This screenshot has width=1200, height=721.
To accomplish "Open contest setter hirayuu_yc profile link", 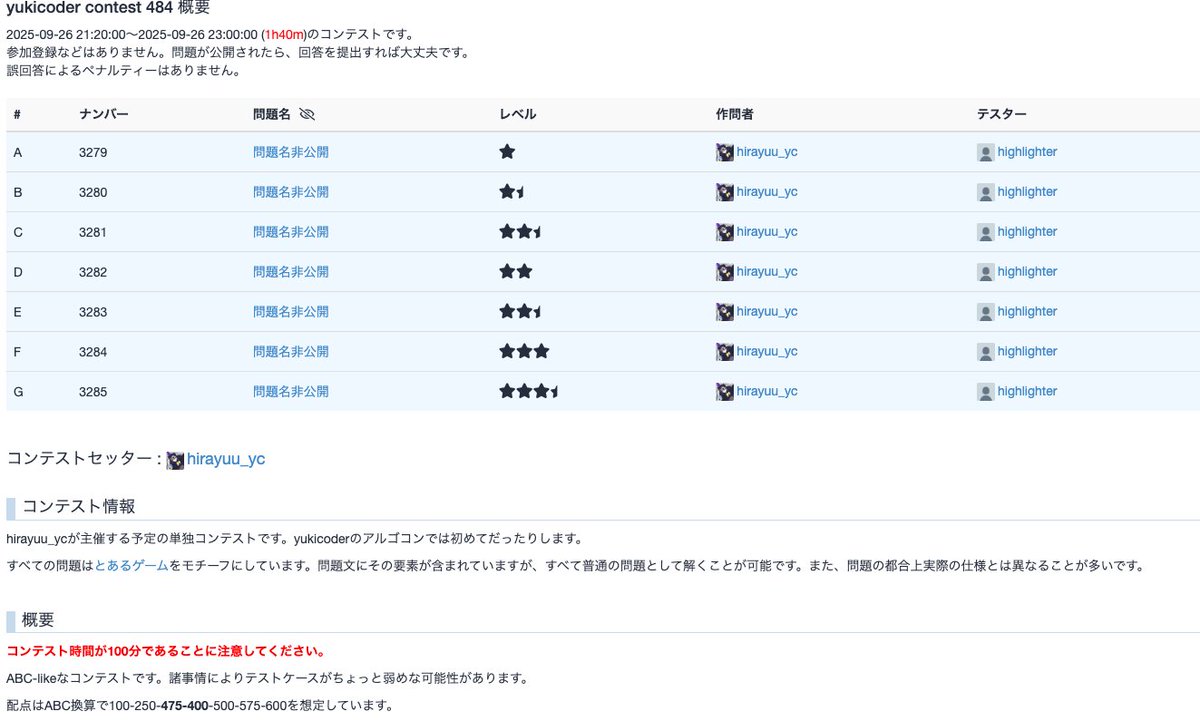I will pos(226,460).
